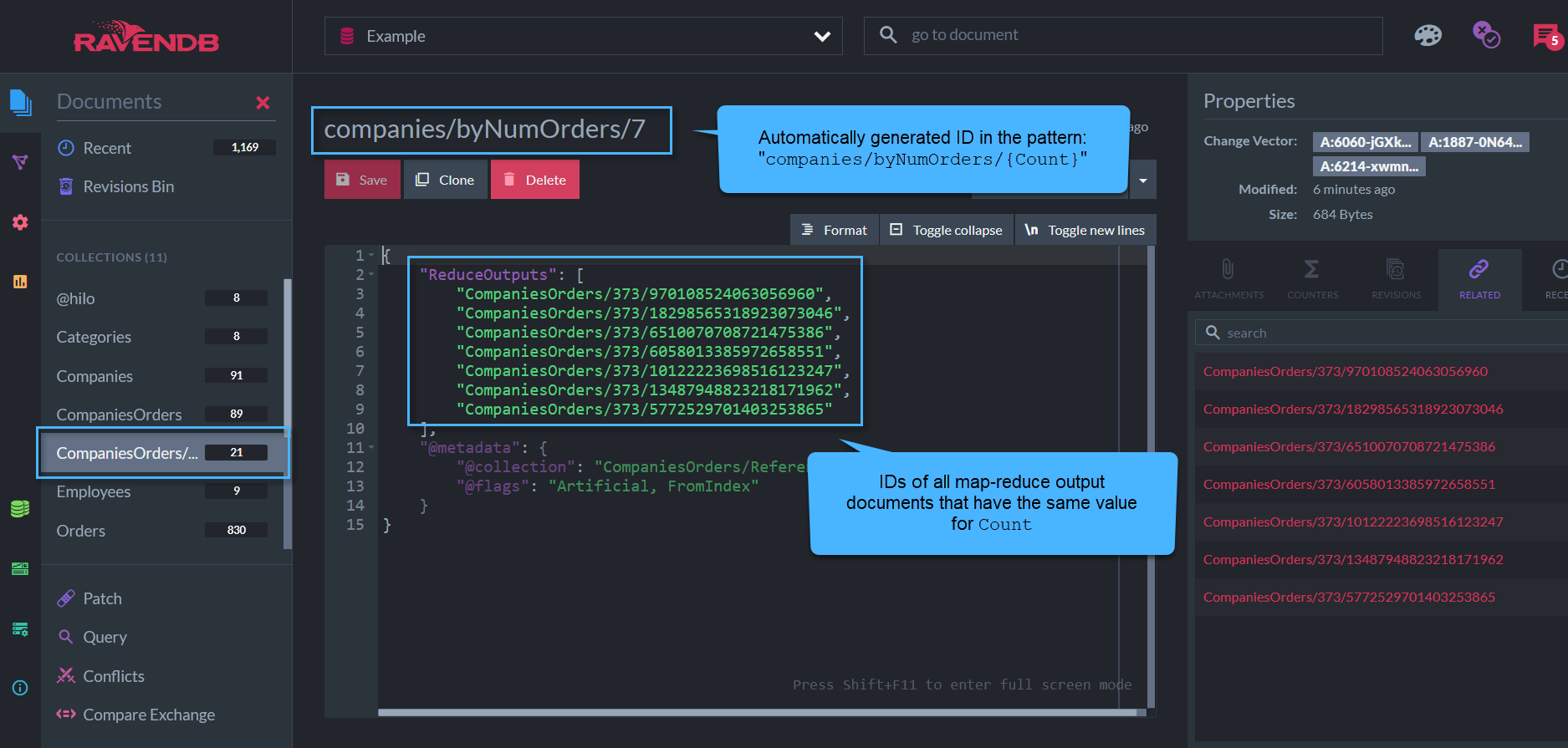The width and height of the screenshot is (1568, 748).
Task: Open related document CompaniesOrders/373/10122223698516123247
Action: pos(1353,522)
